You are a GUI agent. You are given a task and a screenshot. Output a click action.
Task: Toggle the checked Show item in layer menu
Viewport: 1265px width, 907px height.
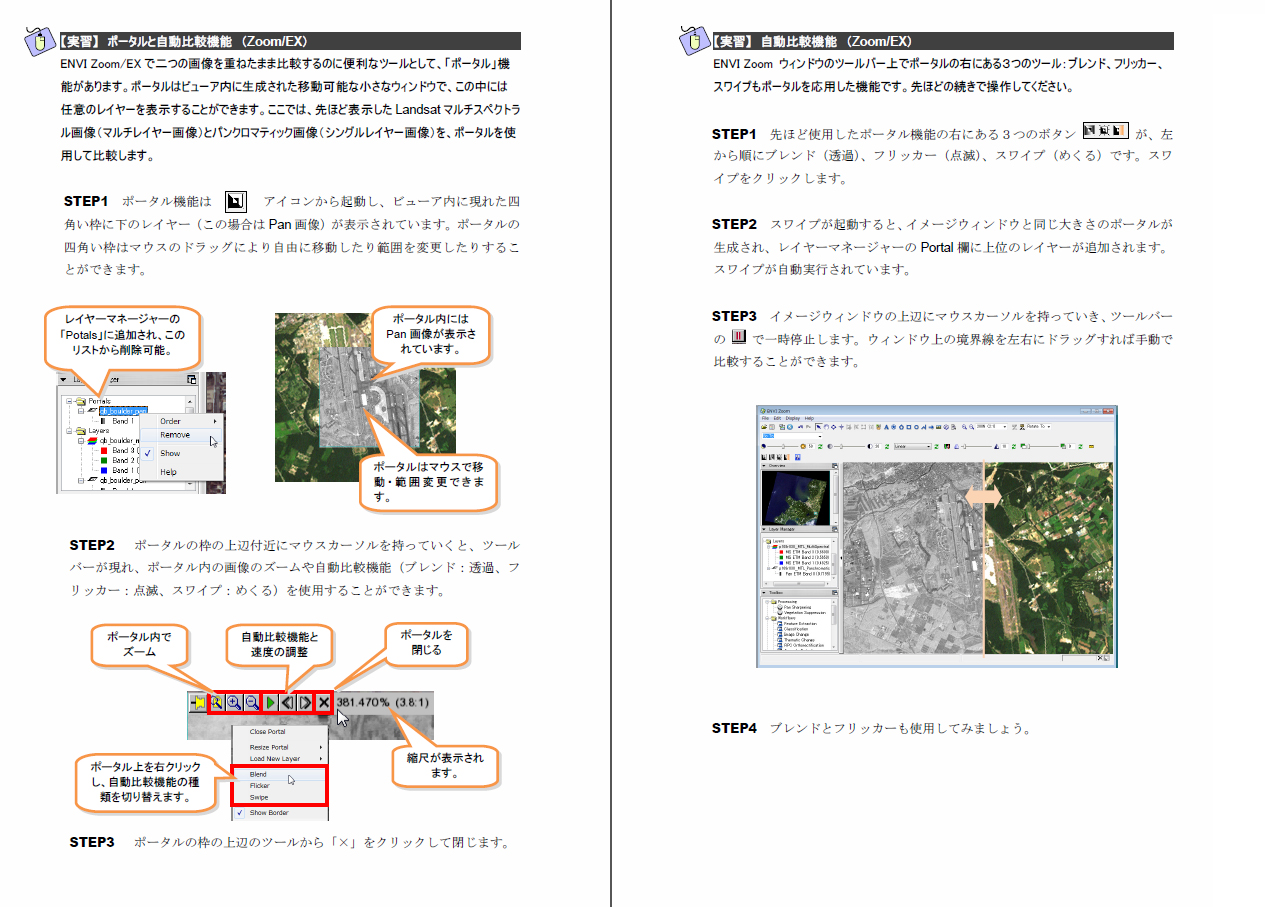pyautogui.click(x=180, y=453)
